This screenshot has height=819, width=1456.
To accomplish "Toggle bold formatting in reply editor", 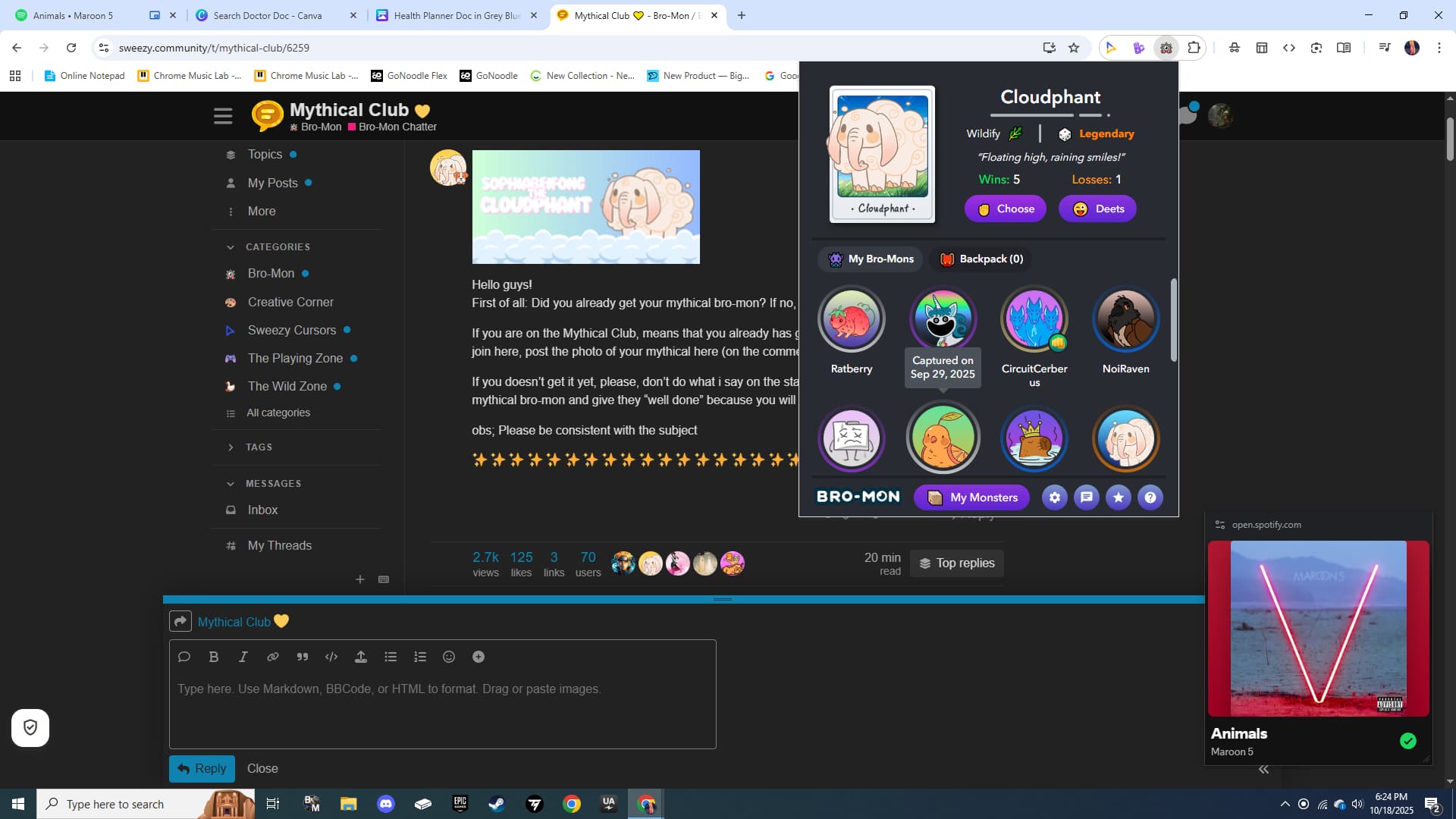I will click(214, 657).
